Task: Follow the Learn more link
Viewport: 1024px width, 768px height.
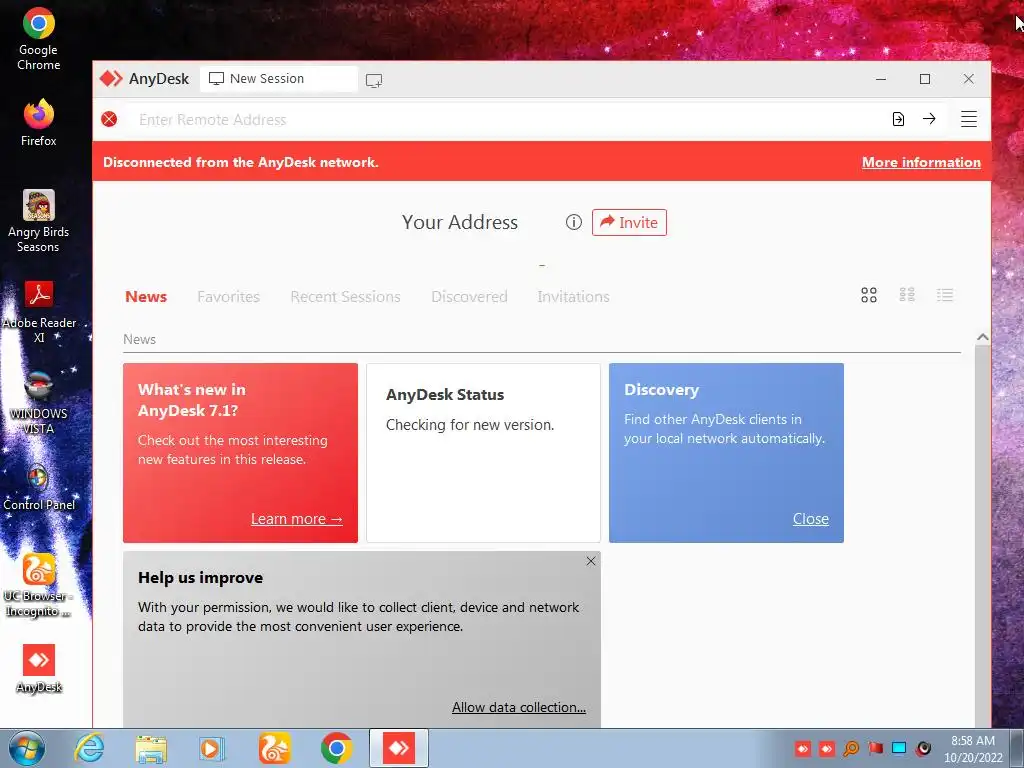Action: pyautogui.click(x=296, y=519)
